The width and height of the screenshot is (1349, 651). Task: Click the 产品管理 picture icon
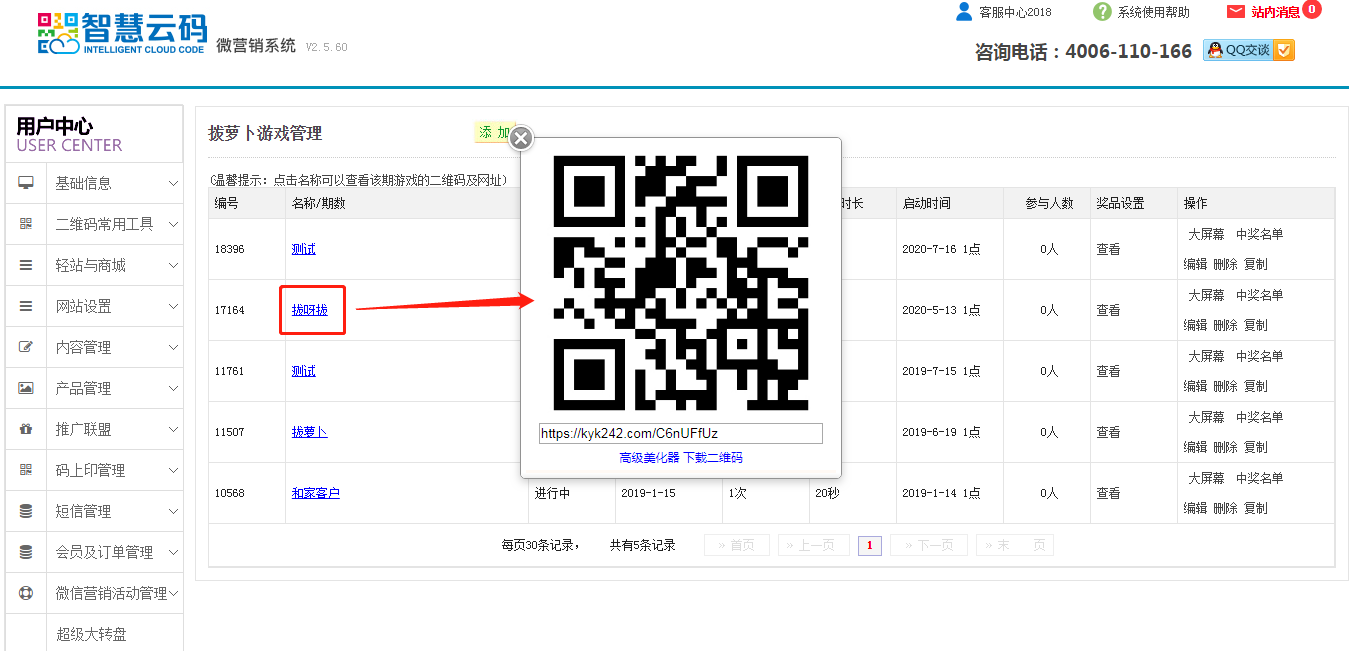coord(26,388)
